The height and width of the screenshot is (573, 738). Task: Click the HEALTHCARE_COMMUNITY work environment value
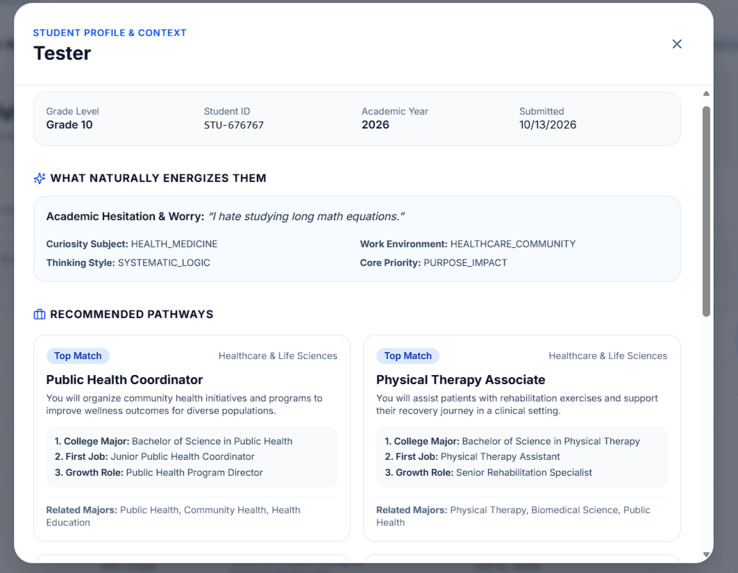click(513, 244)
